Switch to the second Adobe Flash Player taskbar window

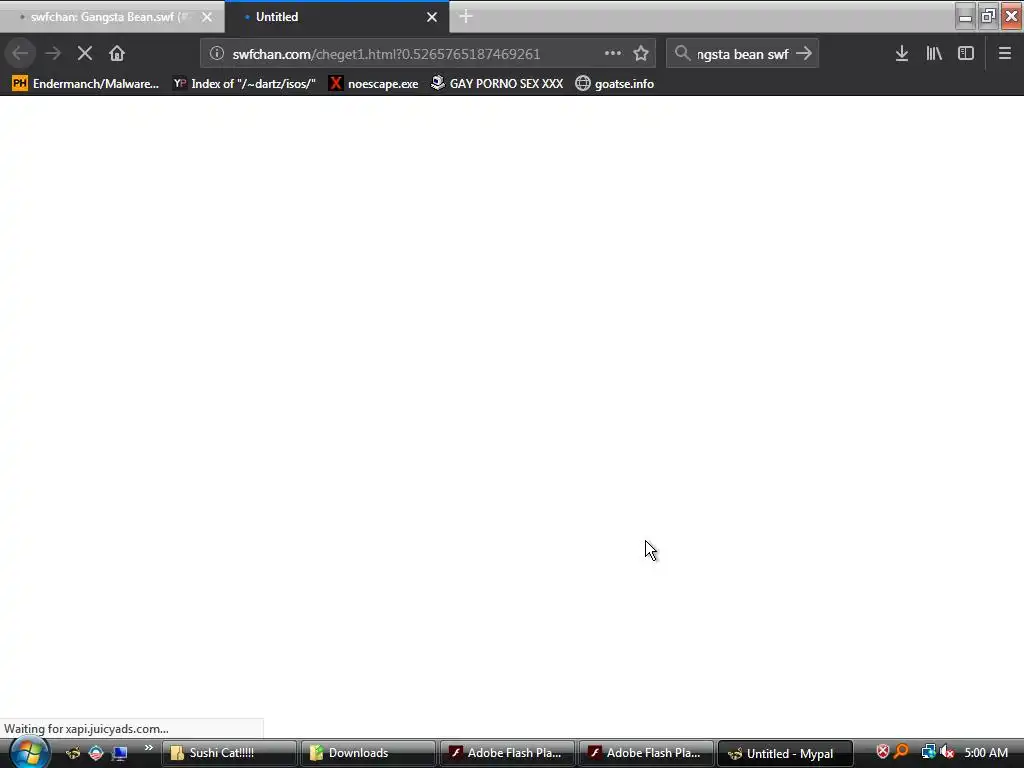click(647, 754)
